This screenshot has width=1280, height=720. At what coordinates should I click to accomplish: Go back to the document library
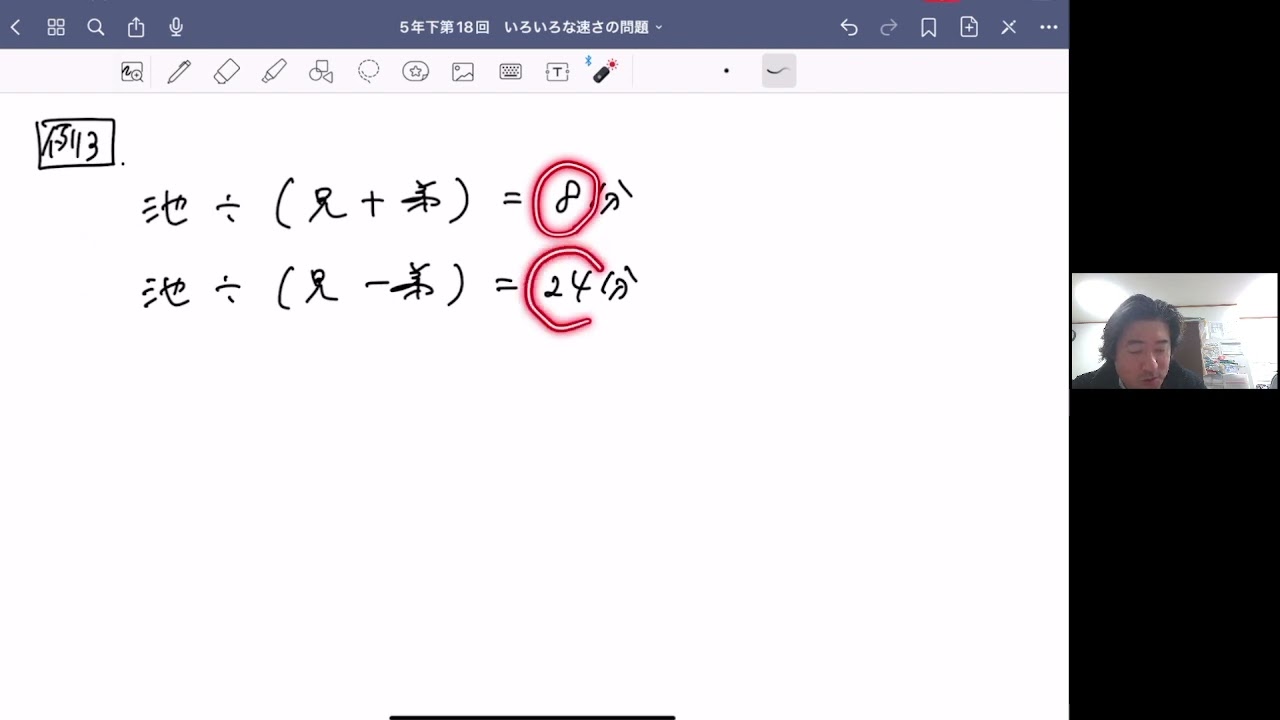pos(15,27)
